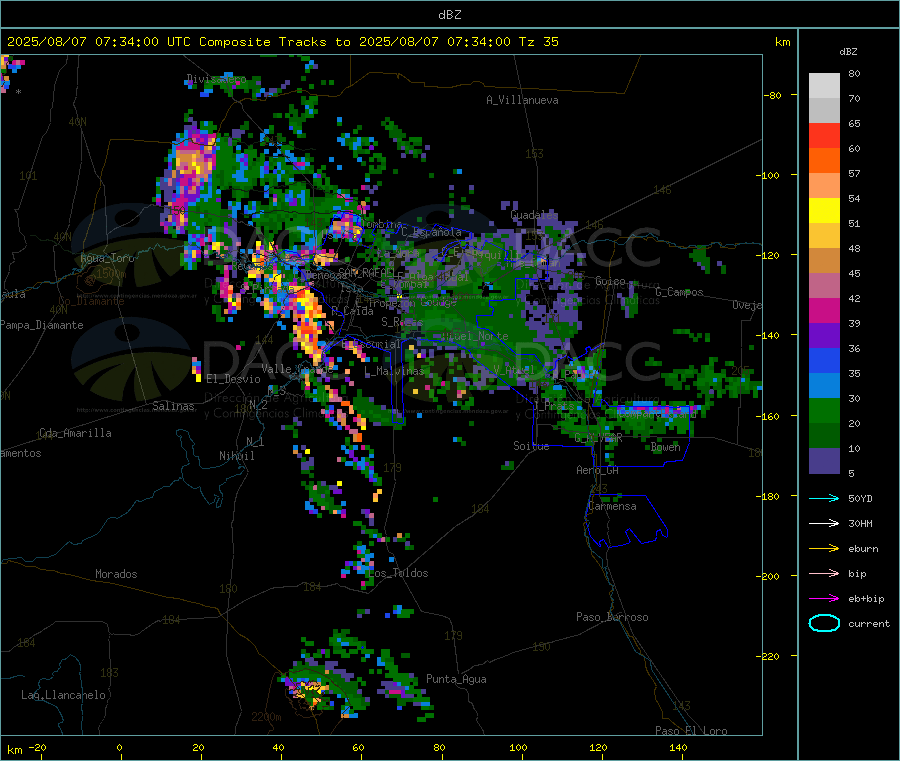Screen dimensions: 900x761
Task: Click the Punta_Agua map label
Action: pyautogui.click(x=456, y=679)
